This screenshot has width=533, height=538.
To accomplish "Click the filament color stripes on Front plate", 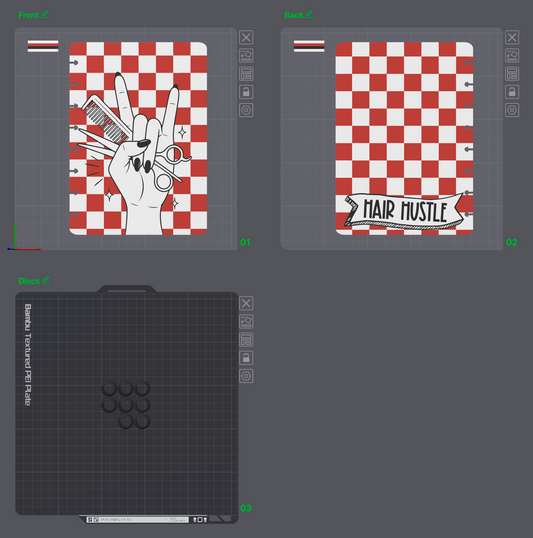I will [x=43, y=46].
